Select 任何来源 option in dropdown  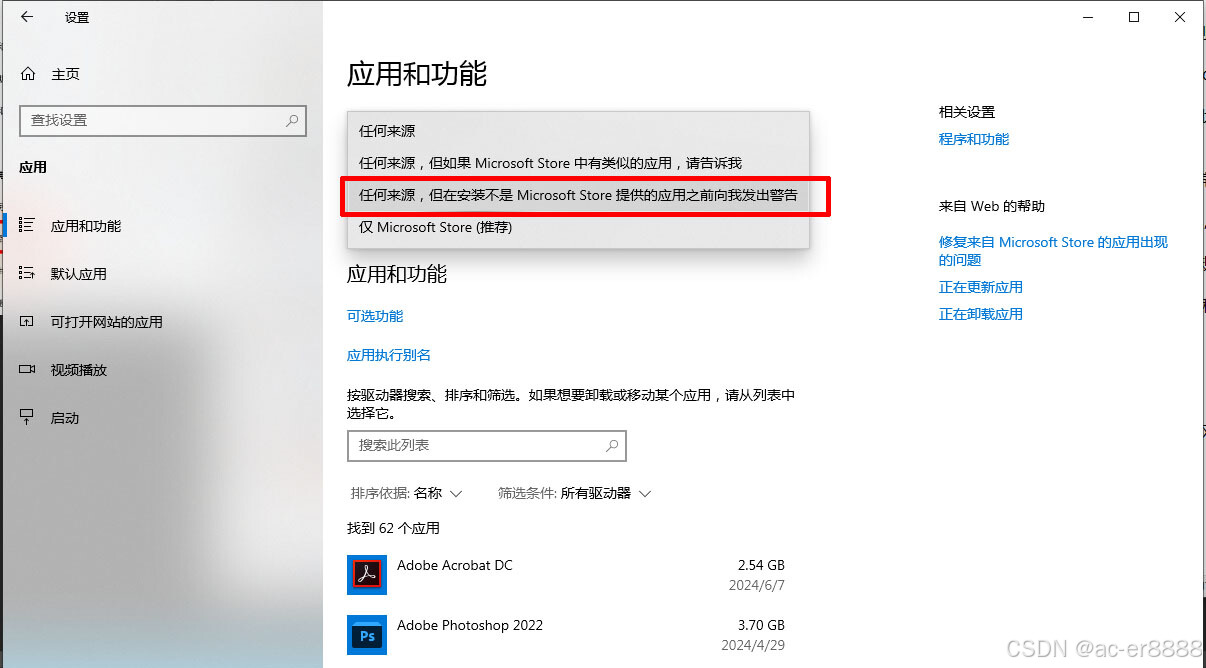click(578, 131)
